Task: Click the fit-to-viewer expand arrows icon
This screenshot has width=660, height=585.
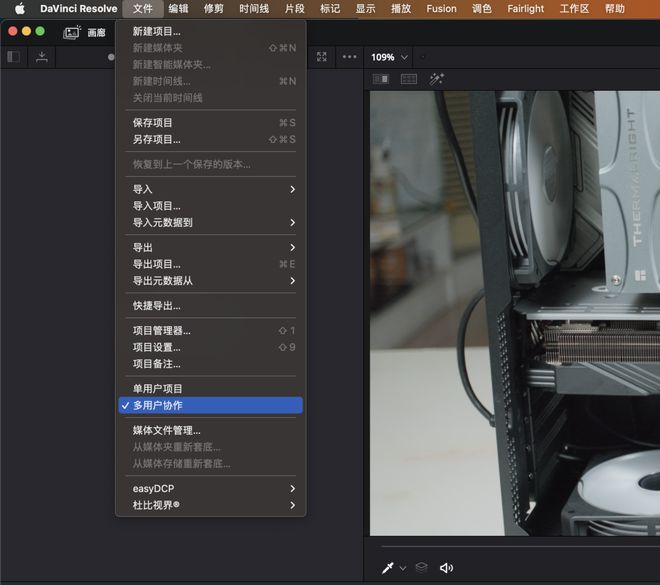Action: click(322, 57)
